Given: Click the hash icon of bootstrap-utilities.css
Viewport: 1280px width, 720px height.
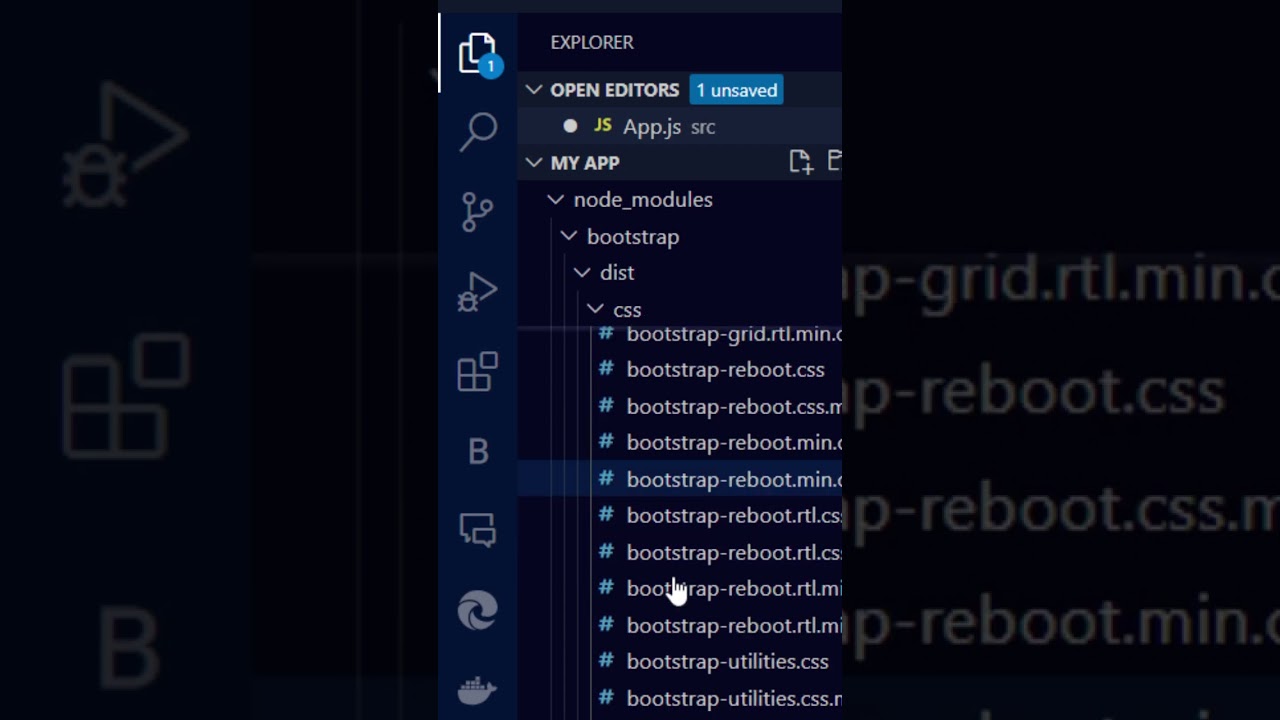Looking at the screenshot, I should 606,661.
